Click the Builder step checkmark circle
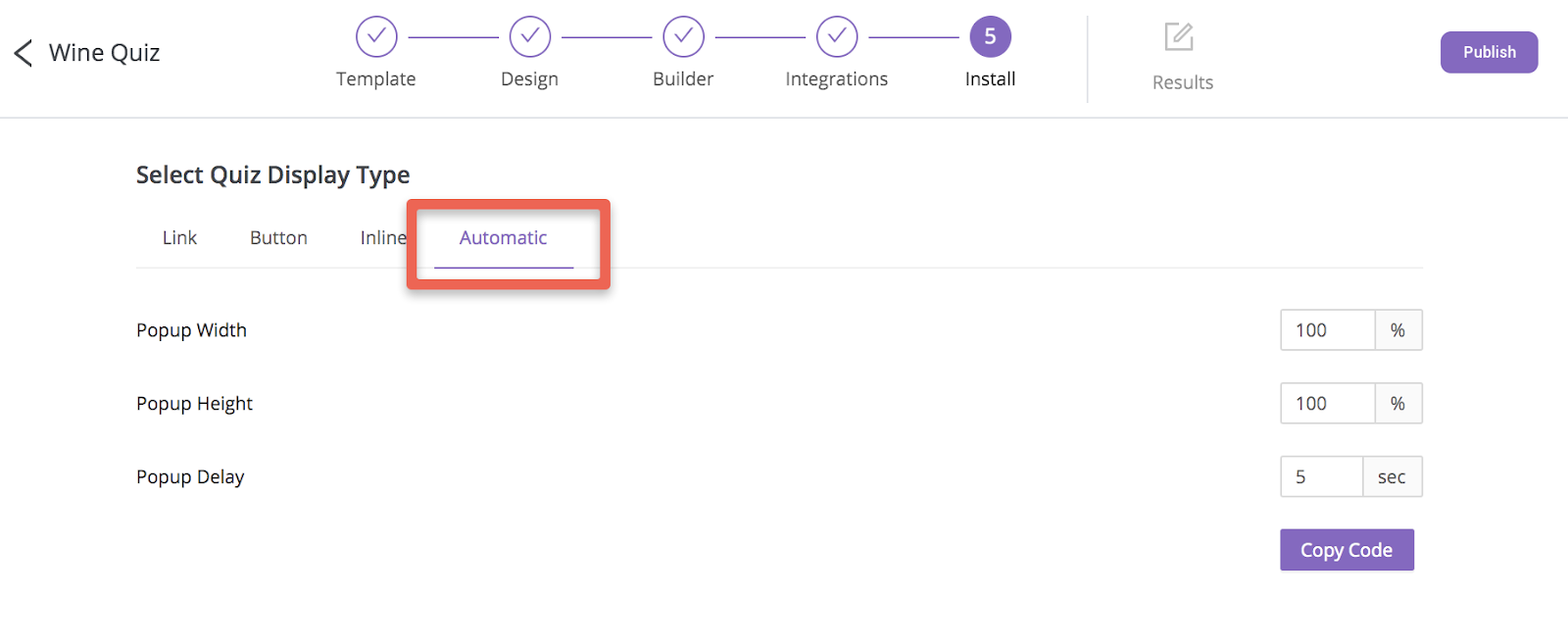The height and width of the screenshot is (644, 1568). [x=683, y=37]
